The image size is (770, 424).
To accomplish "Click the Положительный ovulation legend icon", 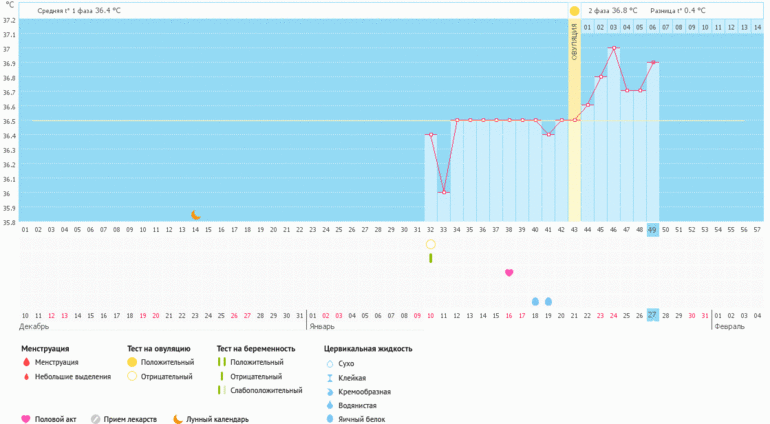I will [x=132, y=362].
